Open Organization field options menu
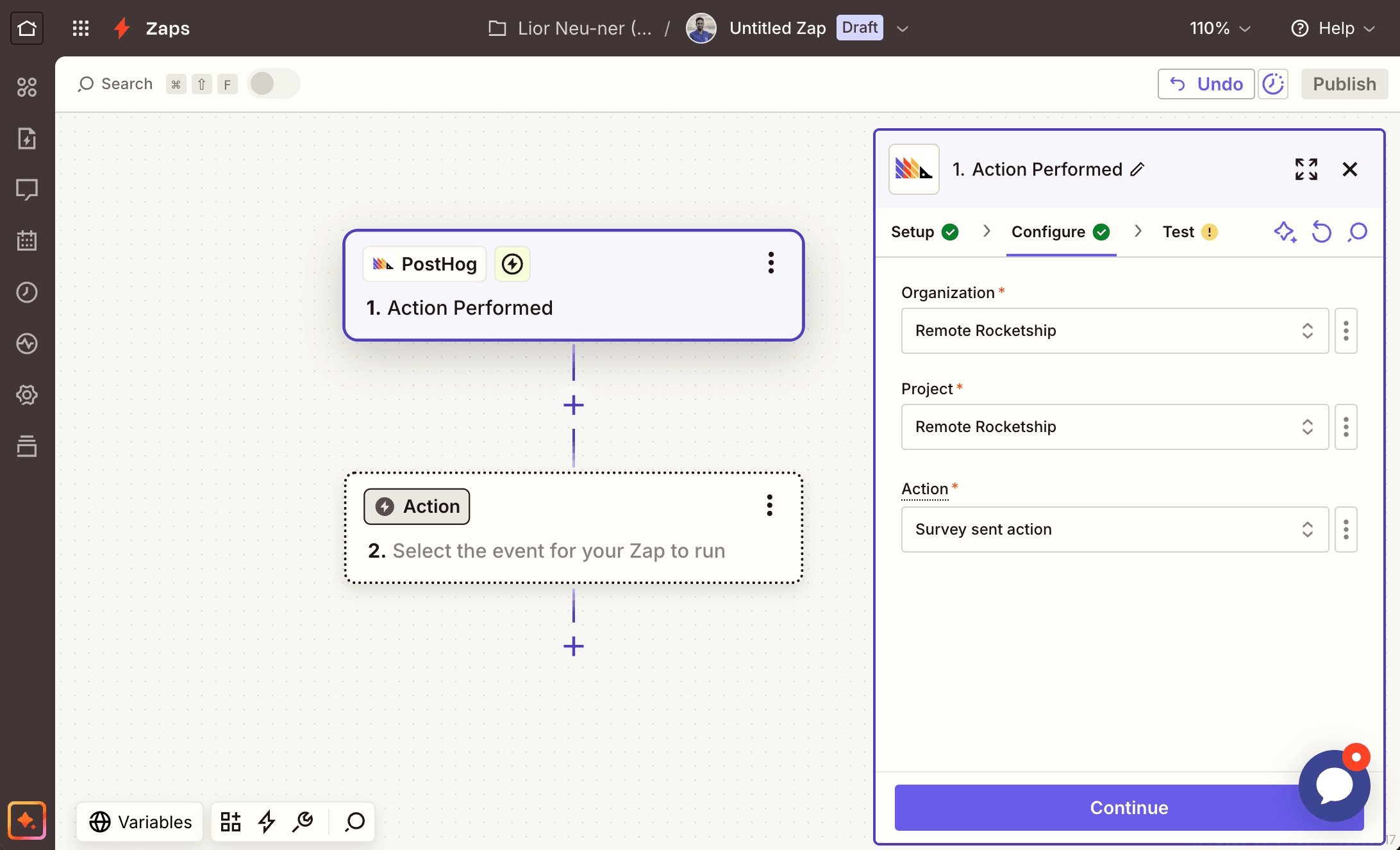The image size is (1400, 850). 1346,331
